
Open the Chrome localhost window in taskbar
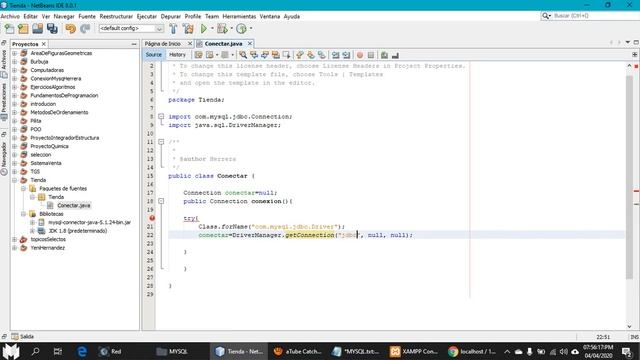coord(471,351)
